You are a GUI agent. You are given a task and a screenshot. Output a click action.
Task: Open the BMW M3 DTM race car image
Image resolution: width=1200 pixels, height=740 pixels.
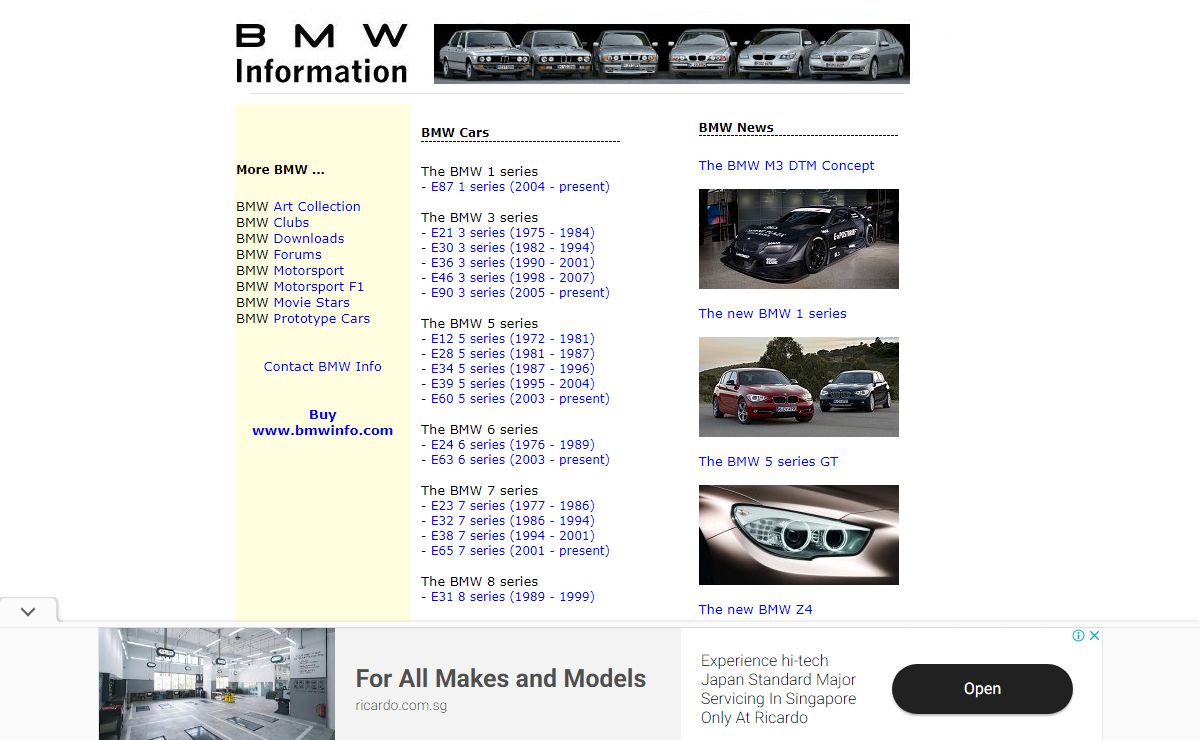(x=798, y=239)
